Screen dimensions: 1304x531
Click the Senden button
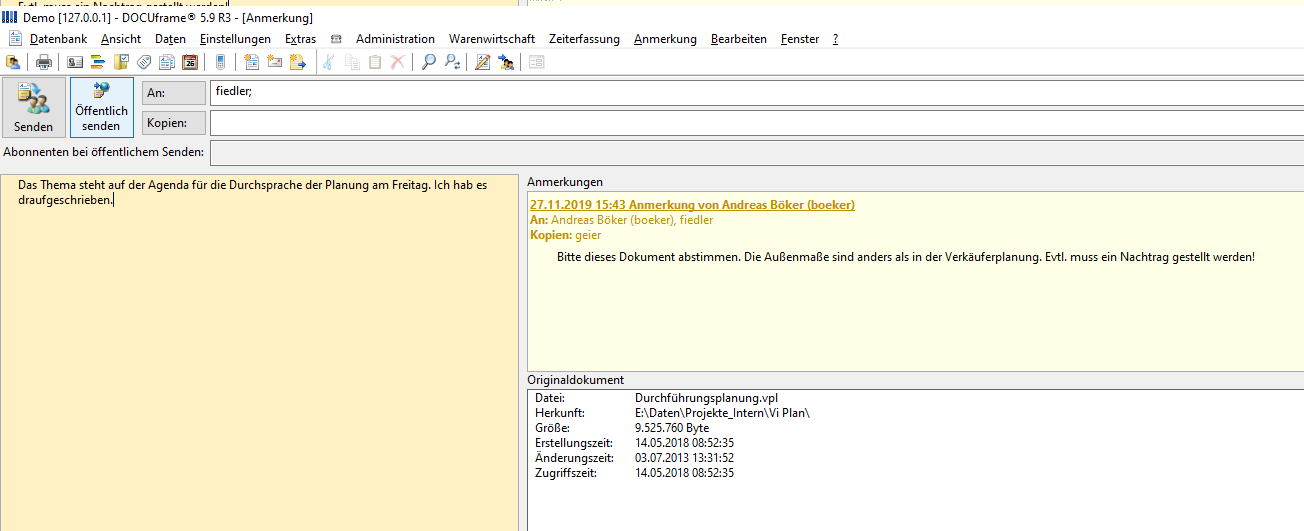tap(34, 108)
